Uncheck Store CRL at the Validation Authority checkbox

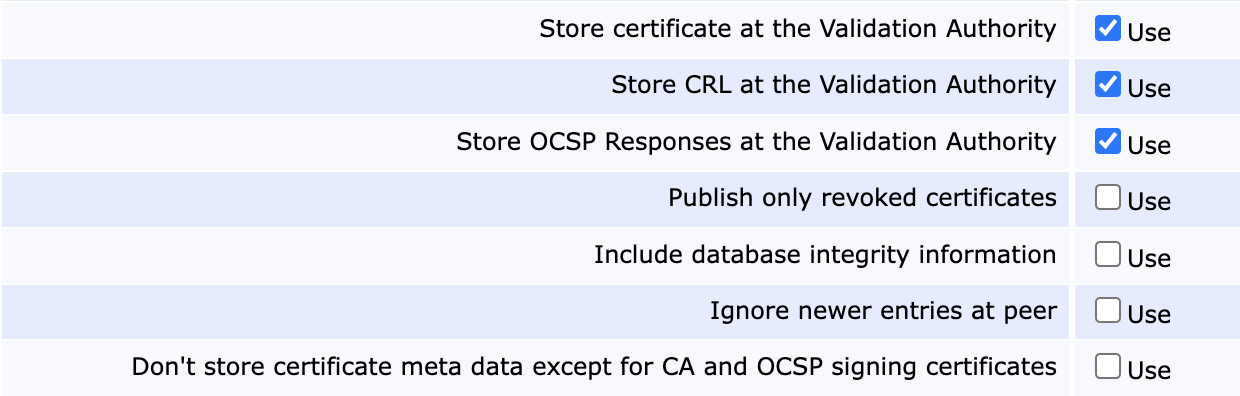(x=1107, y=85)
